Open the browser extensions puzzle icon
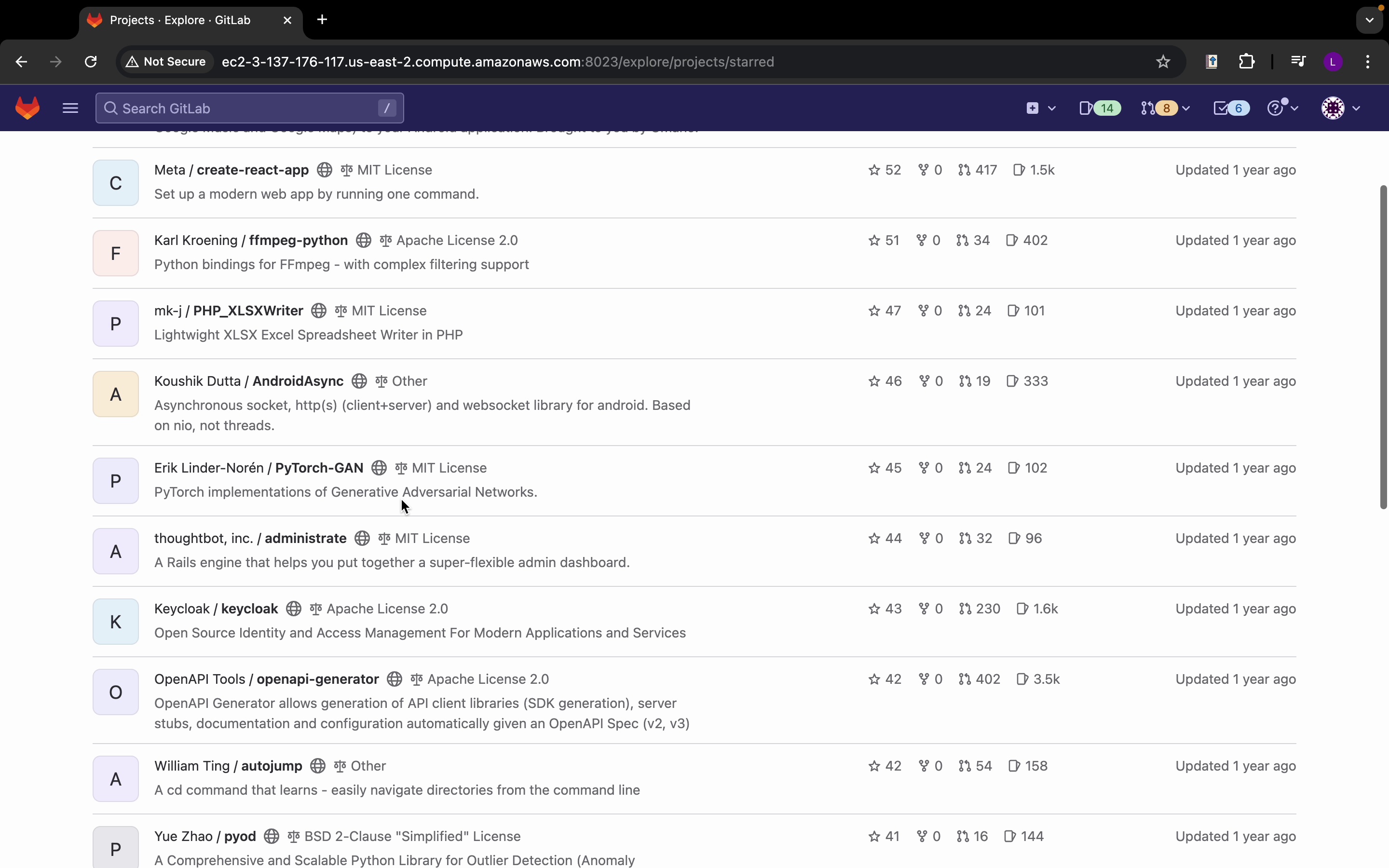The image size is (1389, 868). click(1247, 61)
